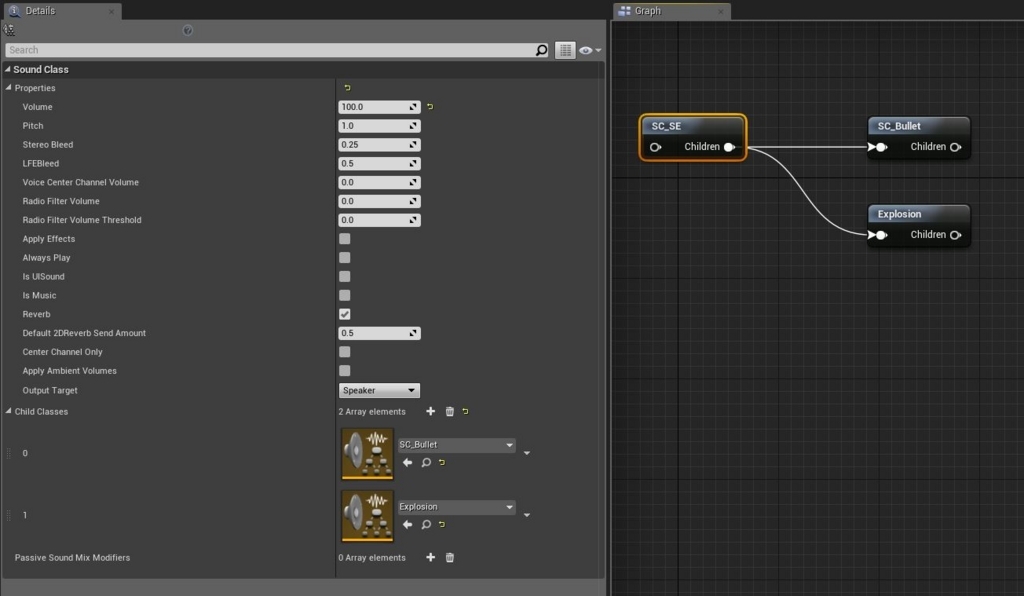Collapse the Sound Class section
The image size is (1024, 596).
point(8,69)
